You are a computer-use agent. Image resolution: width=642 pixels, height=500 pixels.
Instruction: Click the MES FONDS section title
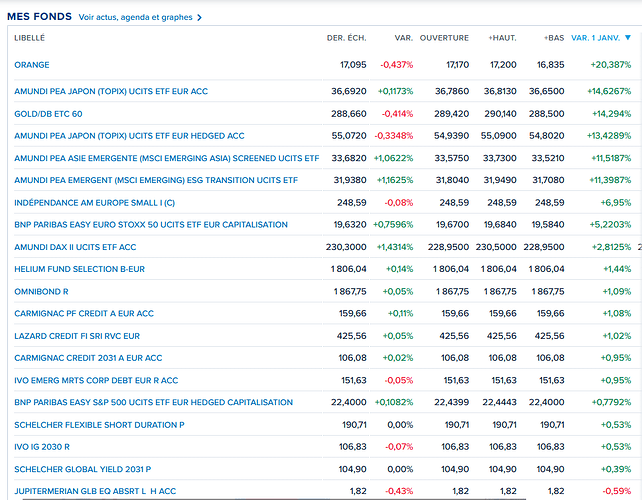click(39, 16)
